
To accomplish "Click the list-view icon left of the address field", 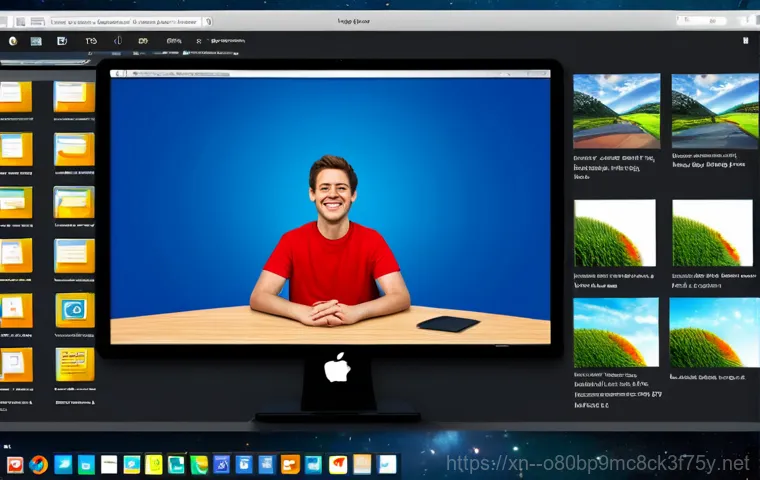I will click(x=37, y=22).
